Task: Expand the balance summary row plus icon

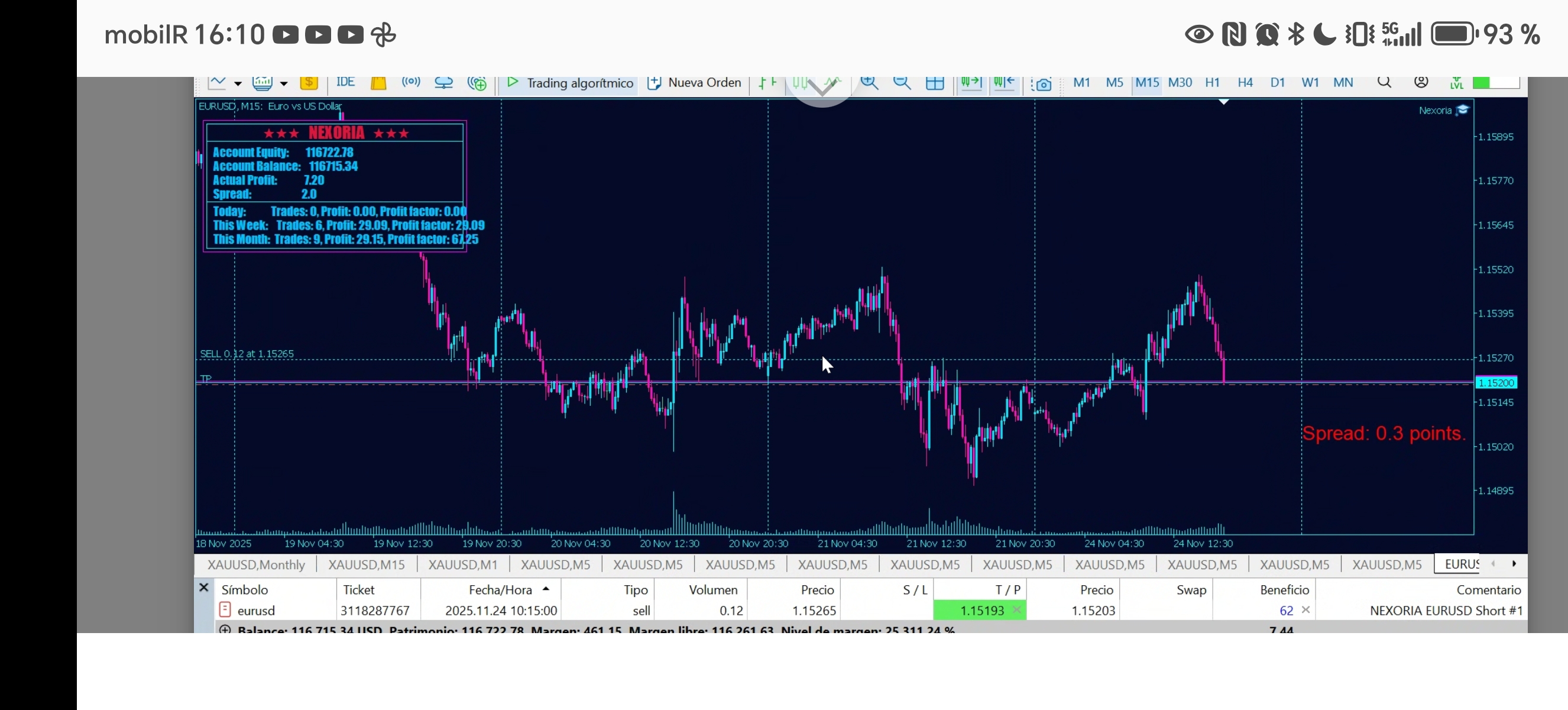Action: [225, 629]
